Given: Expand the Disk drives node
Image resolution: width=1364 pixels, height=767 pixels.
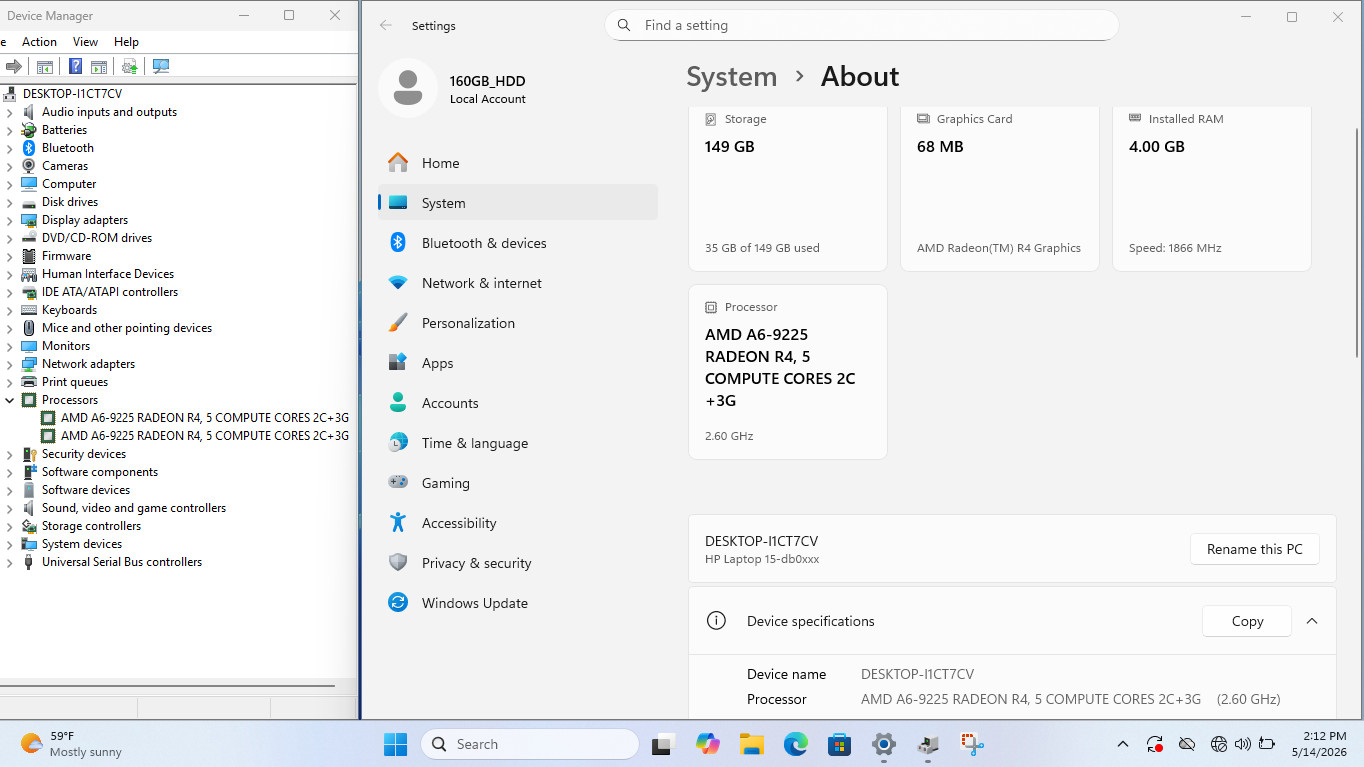Looking at the screenshot, I should tap(10, 202).
